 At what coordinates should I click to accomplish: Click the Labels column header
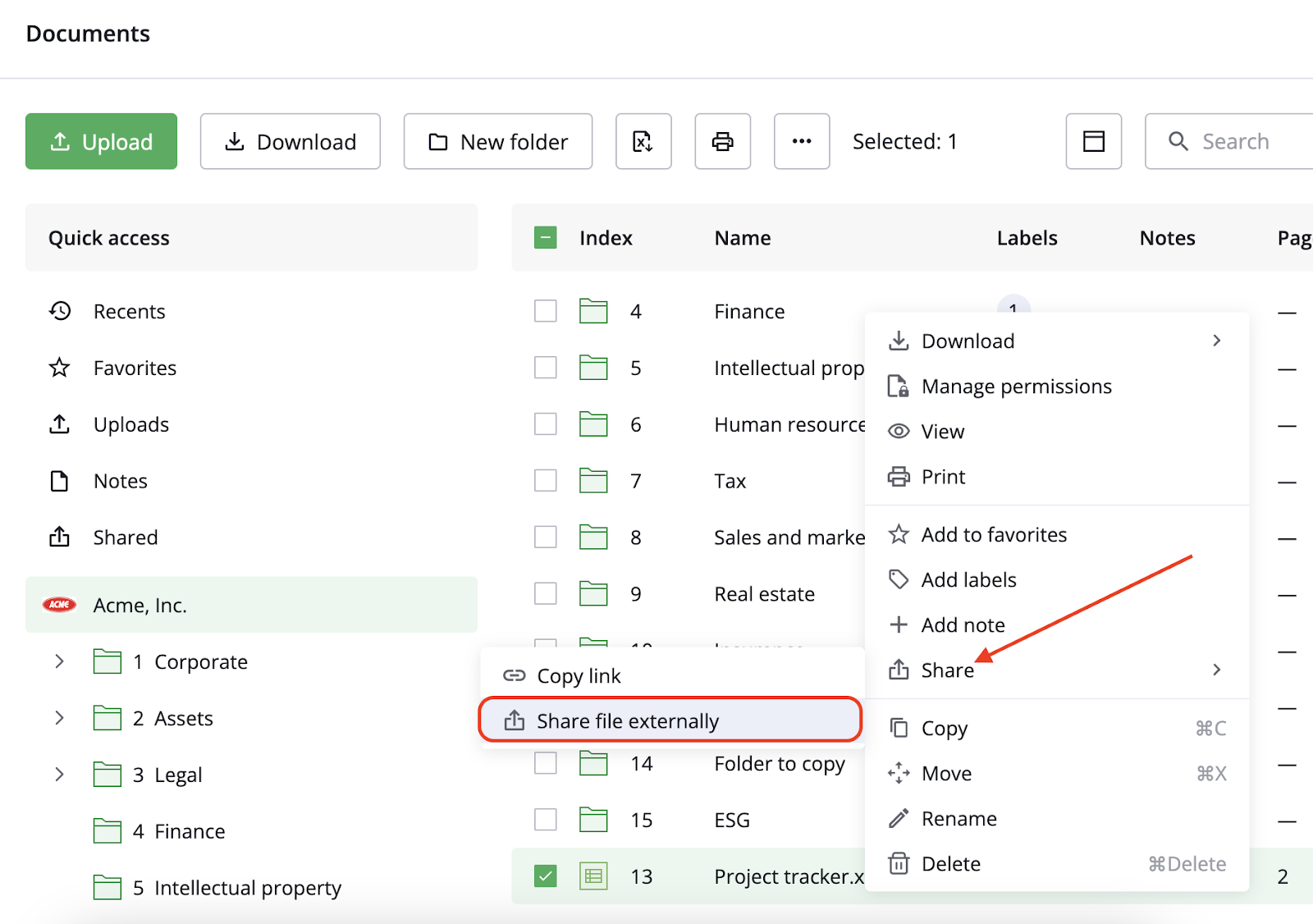(x=1027, y=238)
